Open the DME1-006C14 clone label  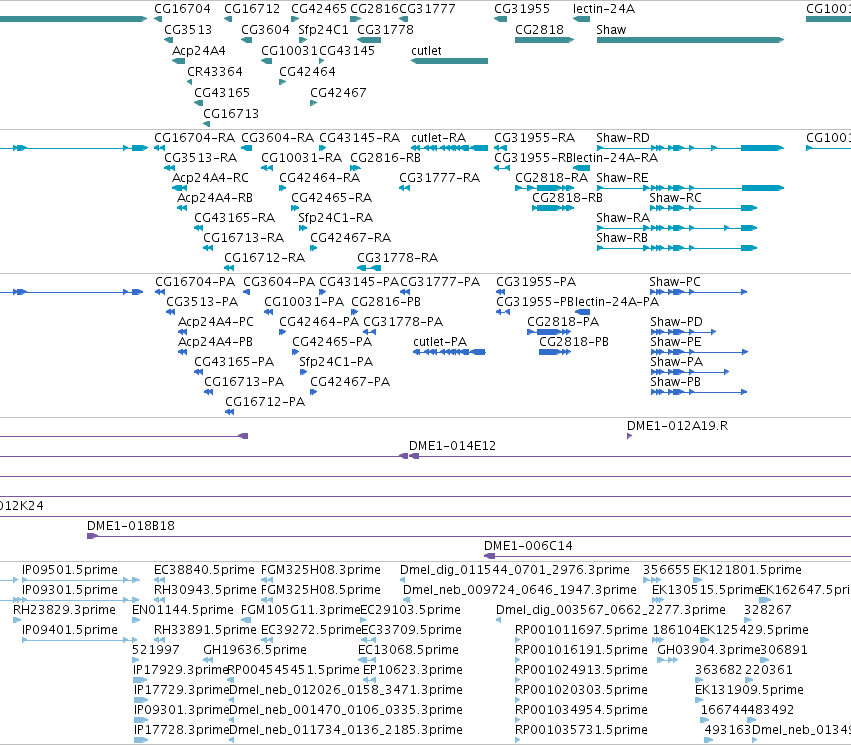tap(528, 546)
